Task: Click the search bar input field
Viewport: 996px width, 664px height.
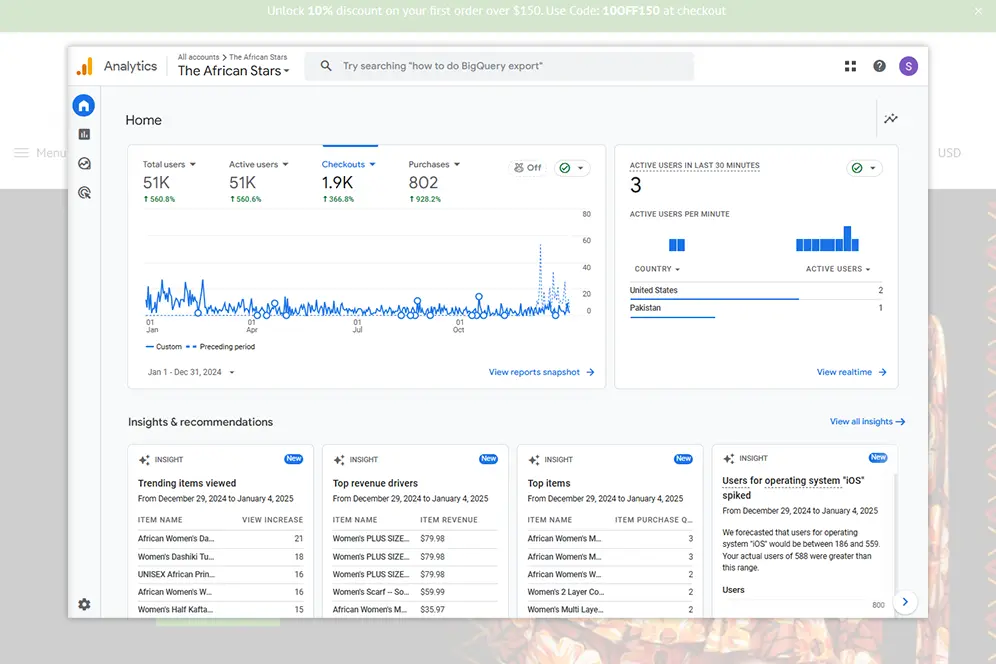Action: [500, 66]
